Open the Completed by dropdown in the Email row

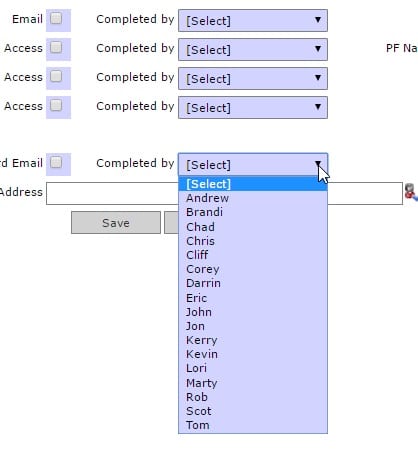(253, 20)
